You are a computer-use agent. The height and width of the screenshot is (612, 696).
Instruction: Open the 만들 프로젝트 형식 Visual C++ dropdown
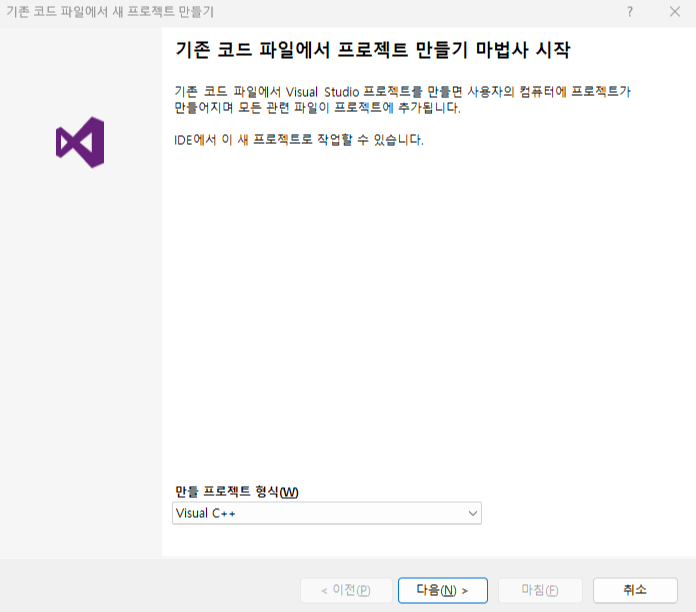coord(327,513)
